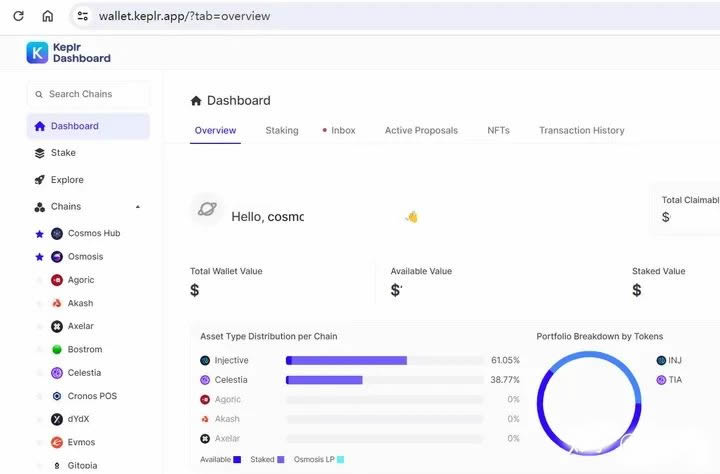
Task: Favorite Cronos POS with its star
Action: coord(39,396)
